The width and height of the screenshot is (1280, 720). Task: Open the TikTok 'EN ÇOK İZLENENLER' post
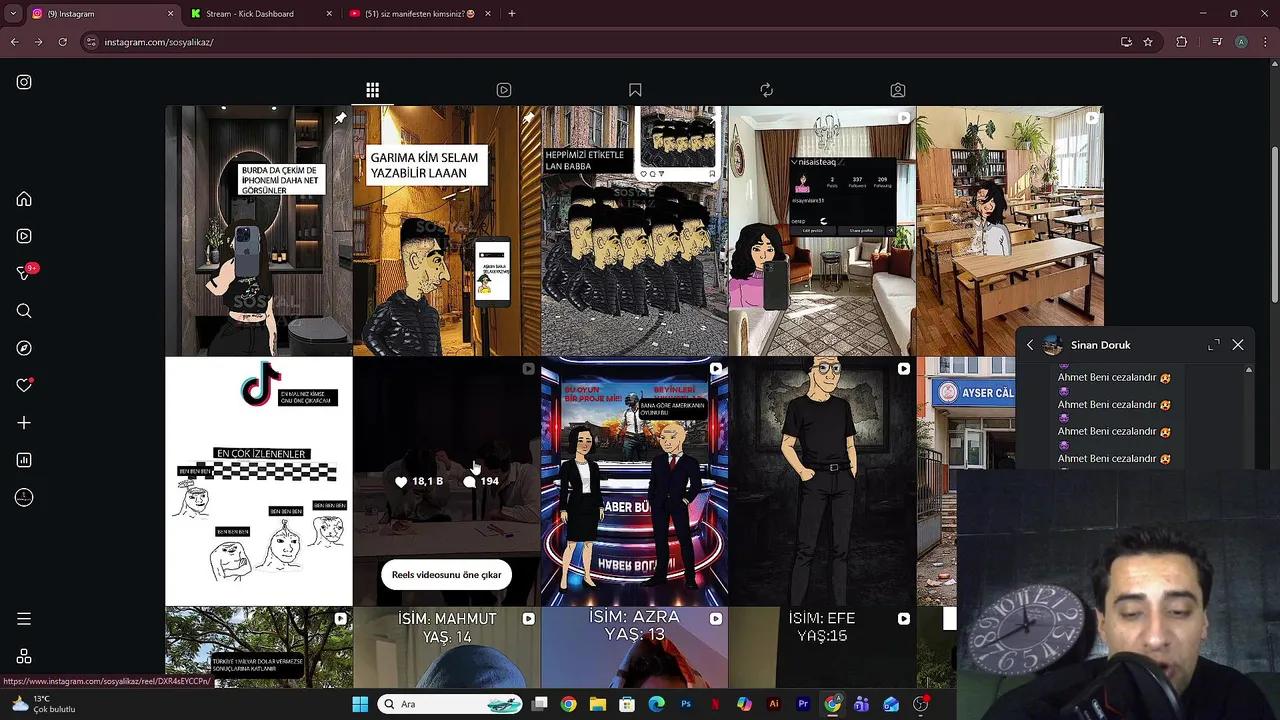[259, 482]
